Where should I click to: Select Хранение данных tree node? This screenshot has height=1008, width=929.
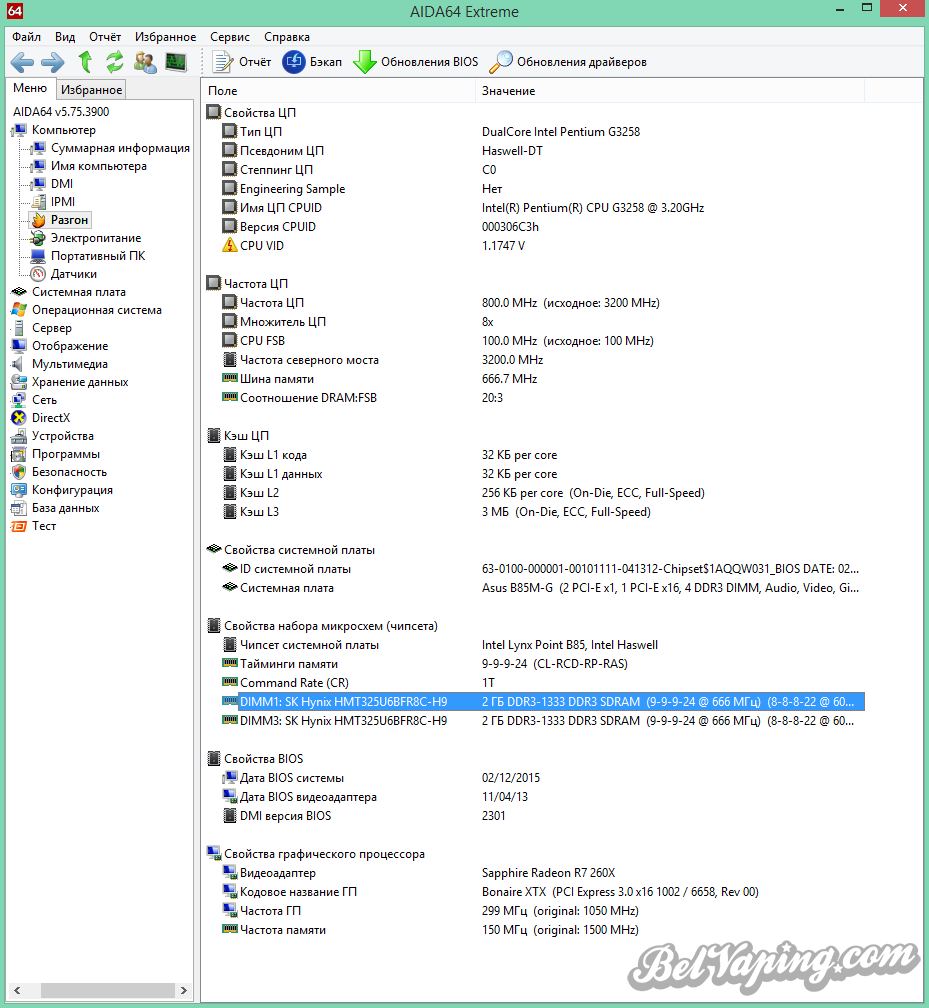pyautogui.click(x=80, y=382)
